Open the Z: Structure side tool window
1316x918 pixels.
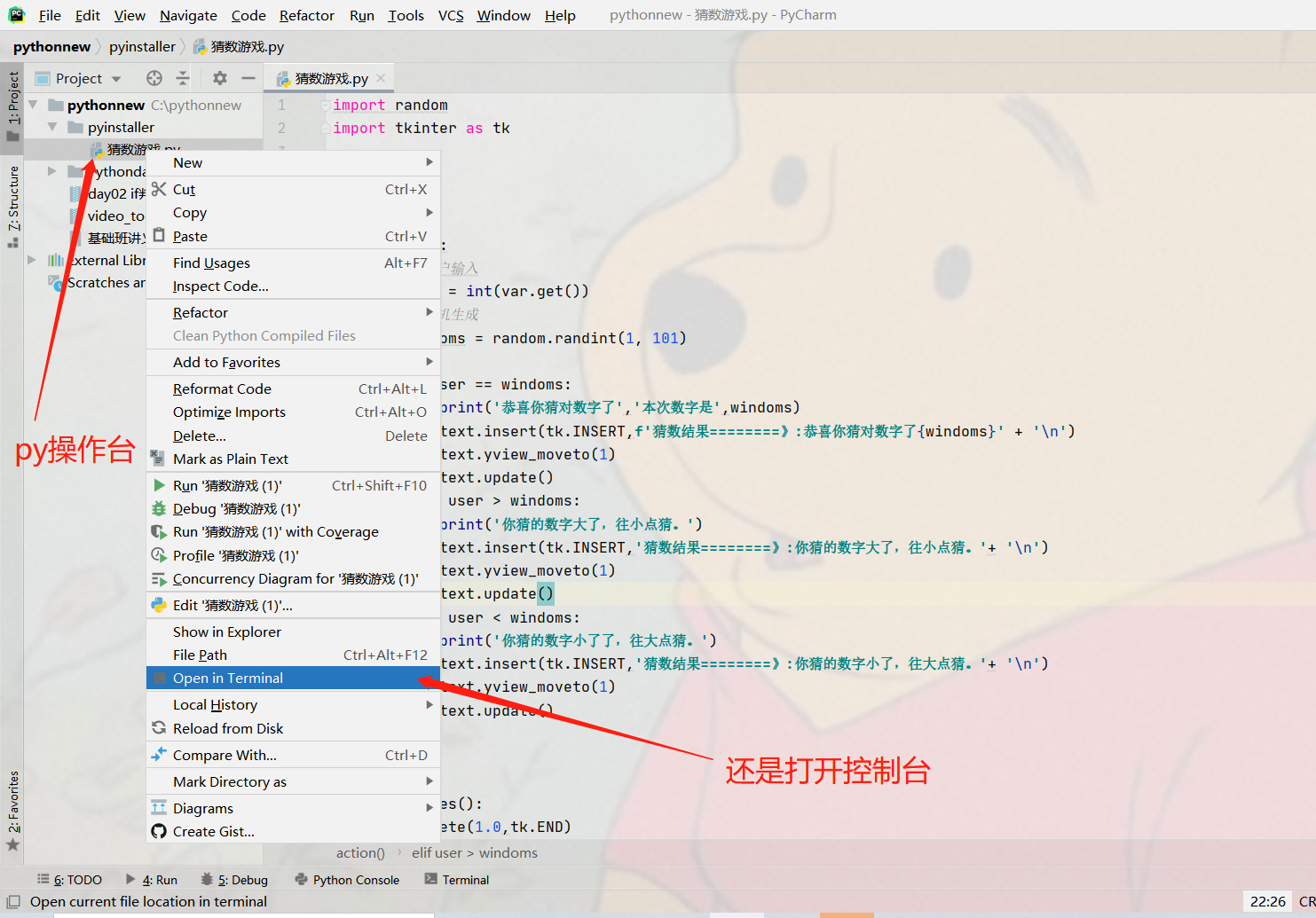(x=12, y=206)
